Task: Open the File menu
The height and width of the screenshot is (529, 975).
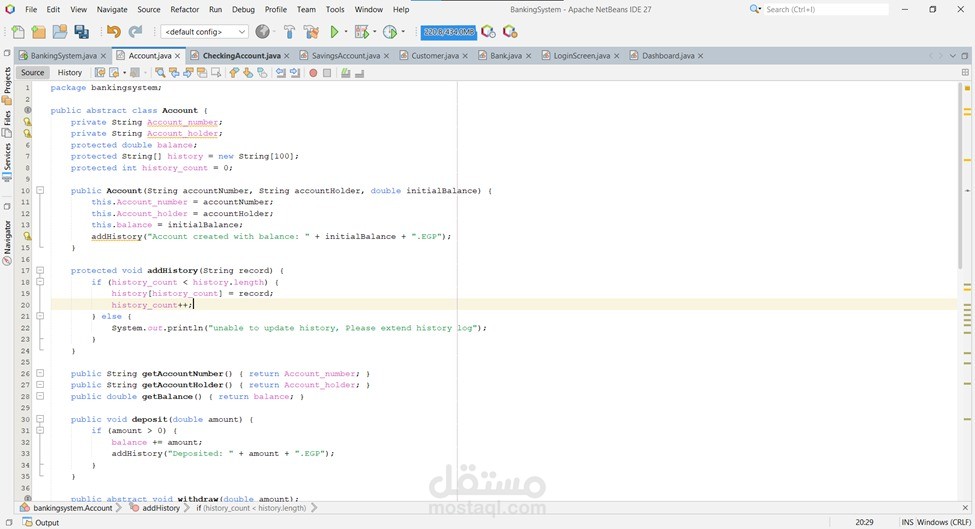Action: pyautogui.click(x=31, y=9)
